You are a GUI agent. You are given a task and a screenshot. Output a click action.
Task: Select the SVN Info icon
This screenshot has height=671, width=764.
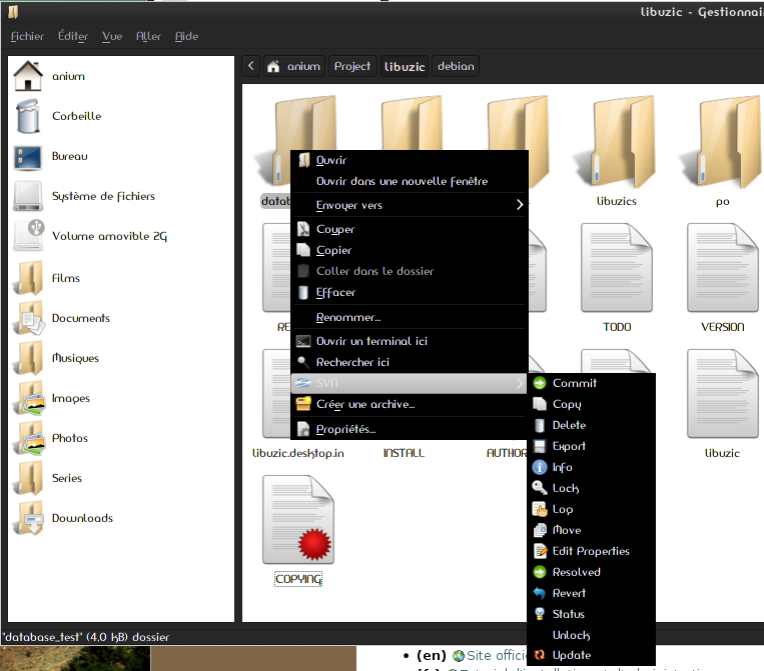pyautogui.click(x=539, y=467)
